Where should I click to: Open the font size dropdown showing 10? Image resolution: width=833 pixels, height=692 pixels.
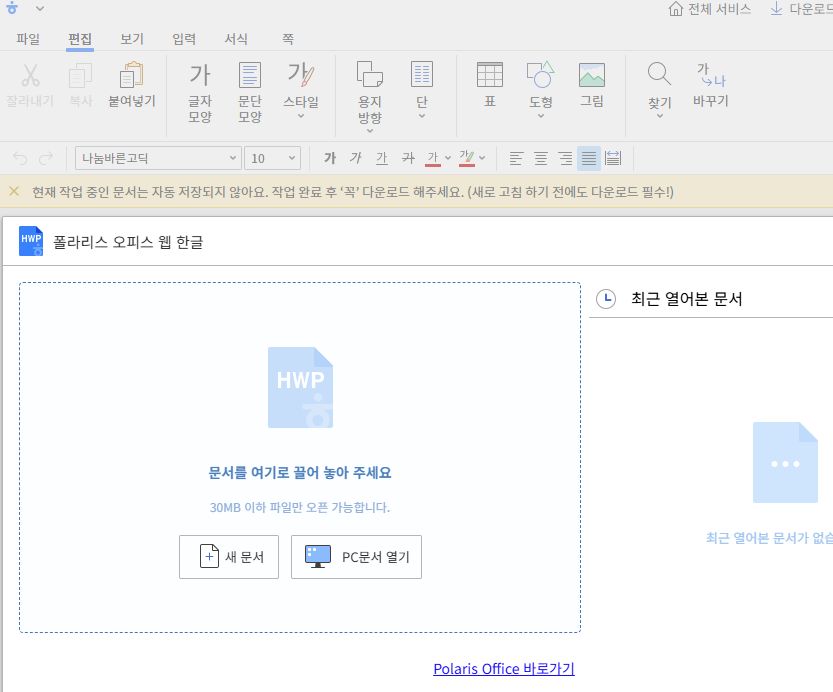tap(272, 158)
